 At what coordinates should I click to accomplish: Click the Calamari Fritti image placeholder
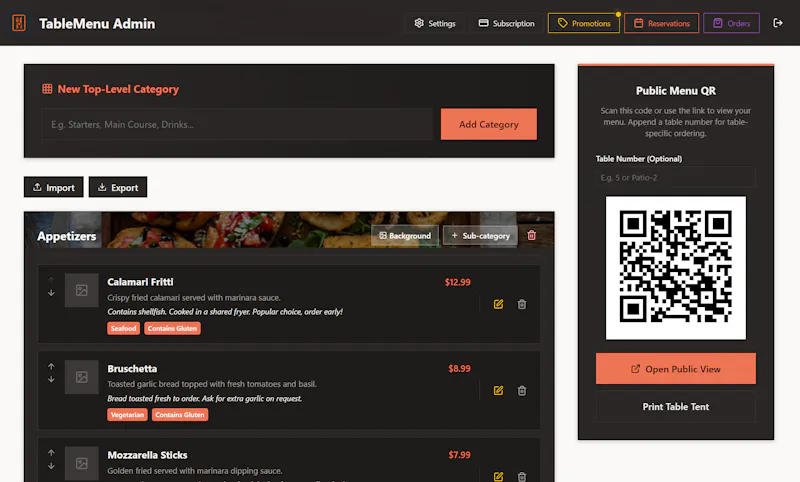82,290
